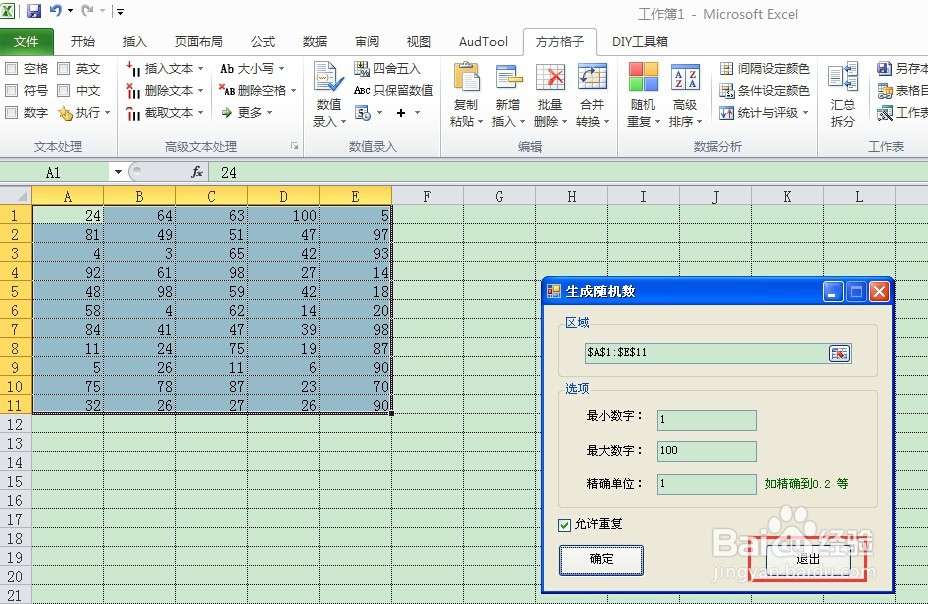This screenshot has height=604, width=928.
Task: Click the select-all corner of the sheet
Action: click(15, 196)
